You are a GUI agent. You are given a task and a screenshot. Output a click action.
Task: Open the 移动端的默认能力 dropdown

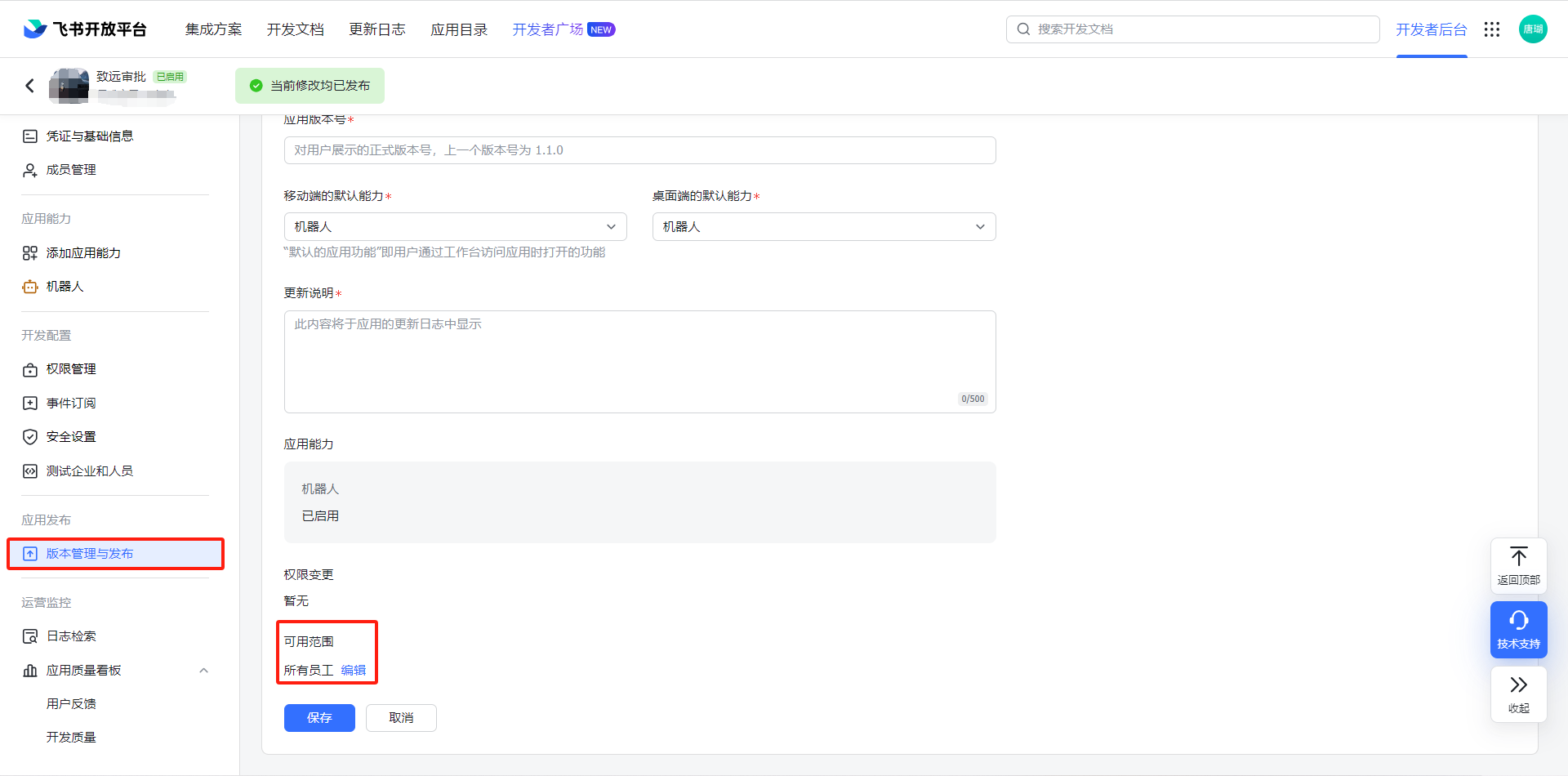[454, 226]
